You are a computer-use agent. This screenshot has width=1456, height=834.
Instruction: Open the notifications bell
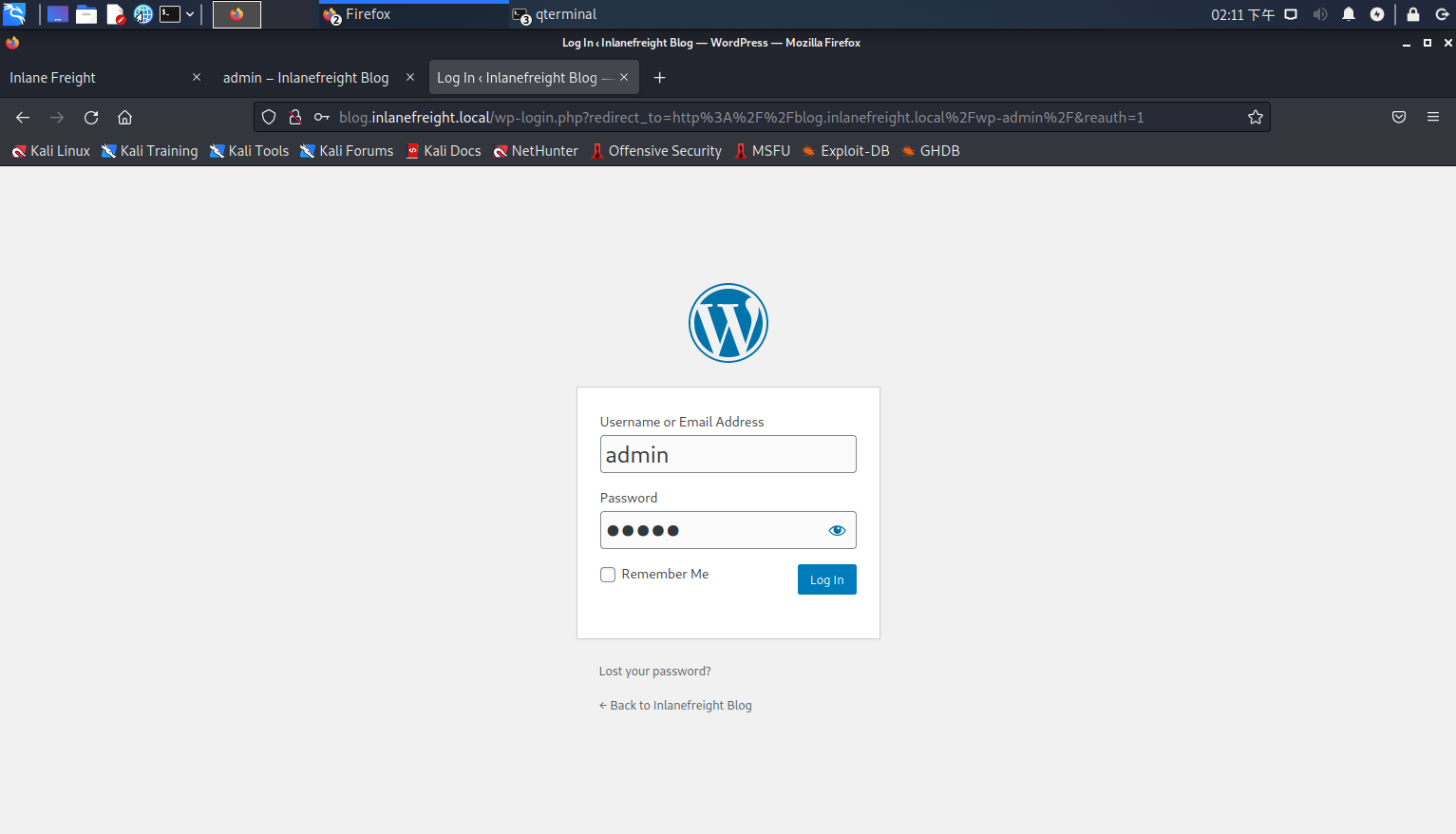tap(1349, 14)
